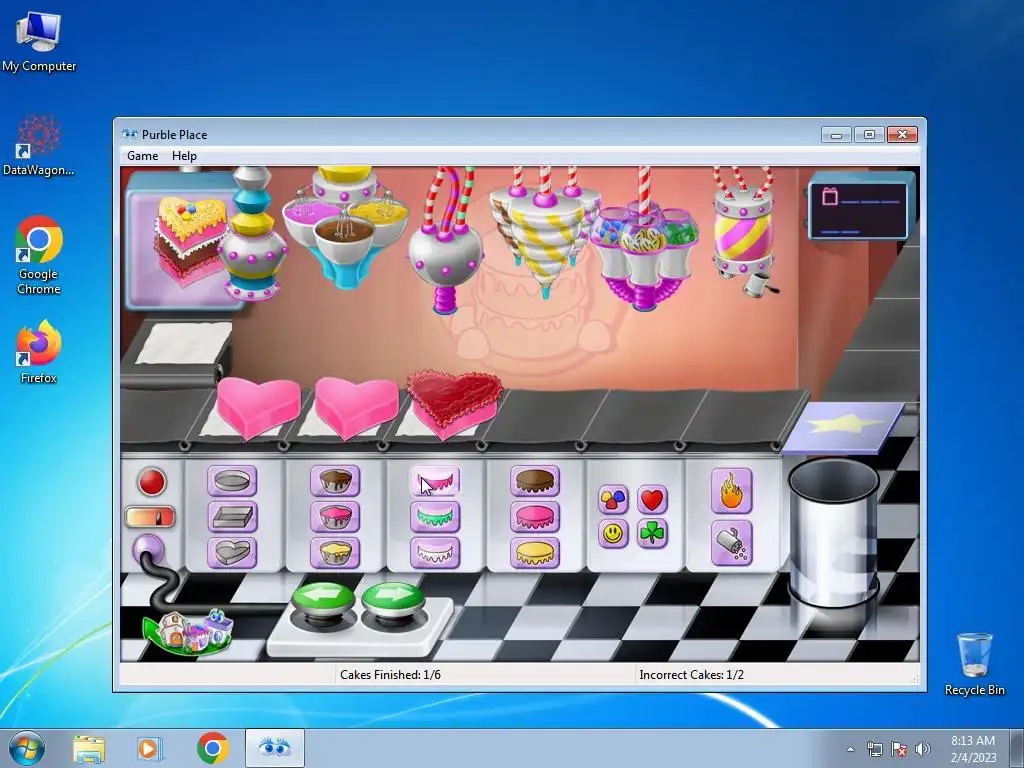Add the green clover decoration
The width and height of the screenshot is (1024, 768).
click(x=652, y=534)
